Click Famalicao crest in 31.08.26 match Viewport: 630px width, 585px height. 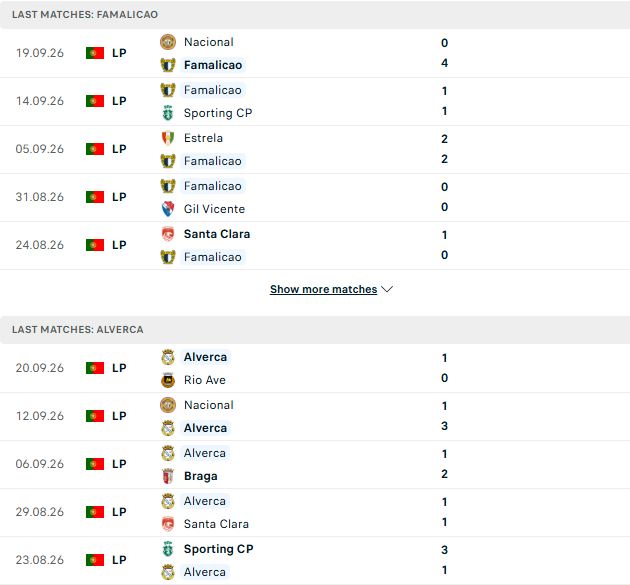tap(168, 186)
